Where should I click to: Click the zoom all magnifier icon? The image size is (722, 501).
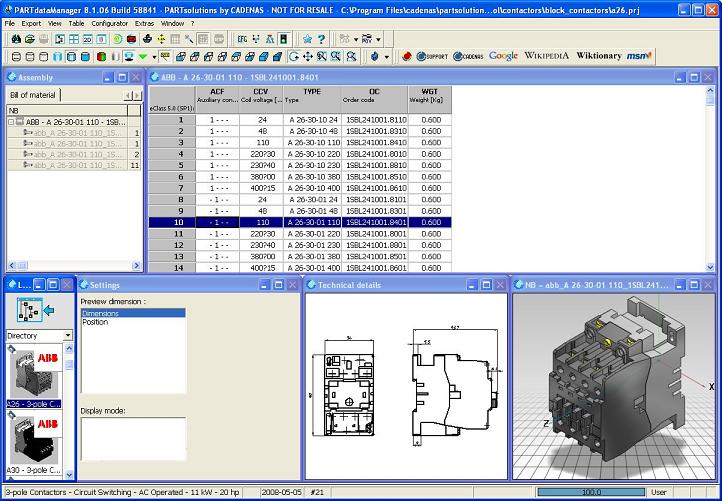pos(336,57)
